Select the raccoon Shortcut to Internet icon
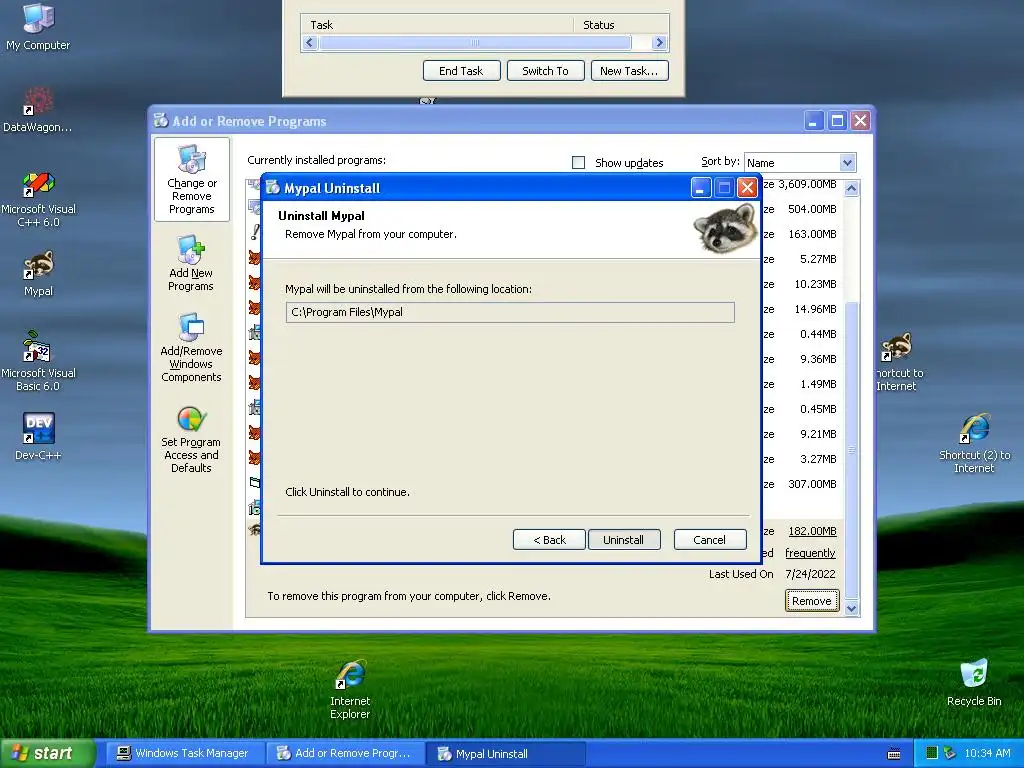The width and height of the screenshot is (1024, 768). (898, 361)
